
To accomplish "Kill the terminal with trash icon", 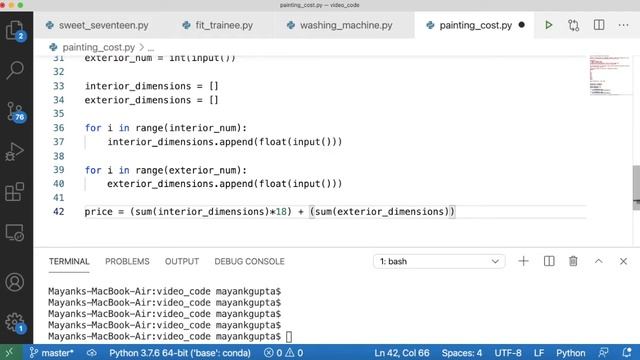I will pos(573,261).
